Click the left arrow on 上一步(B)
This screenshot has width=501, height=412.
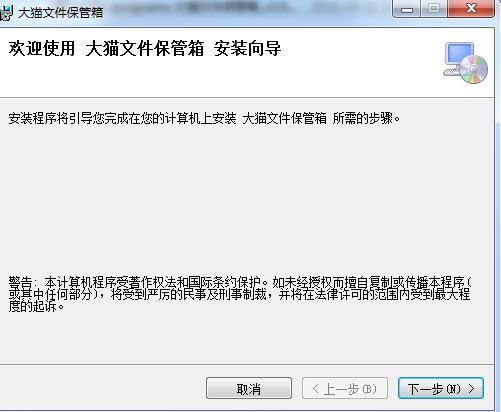pos(315,388)
